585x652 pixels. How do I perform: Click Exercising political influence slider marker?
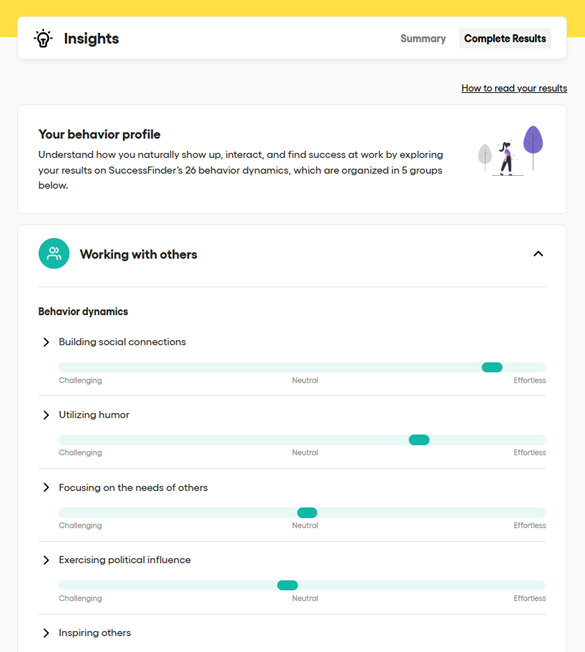click(x=287, y=585)
